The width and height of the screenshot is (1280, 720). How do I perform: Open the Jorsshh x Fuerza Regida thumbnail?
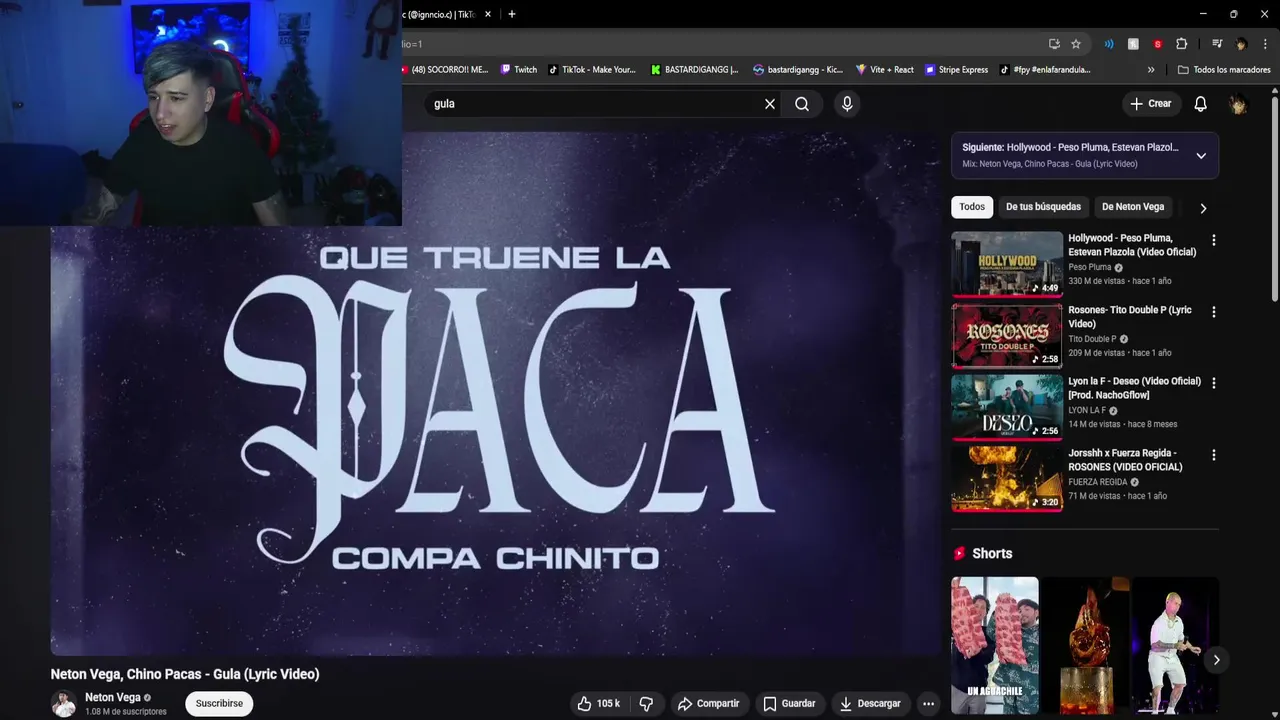tap(1007, 479)
